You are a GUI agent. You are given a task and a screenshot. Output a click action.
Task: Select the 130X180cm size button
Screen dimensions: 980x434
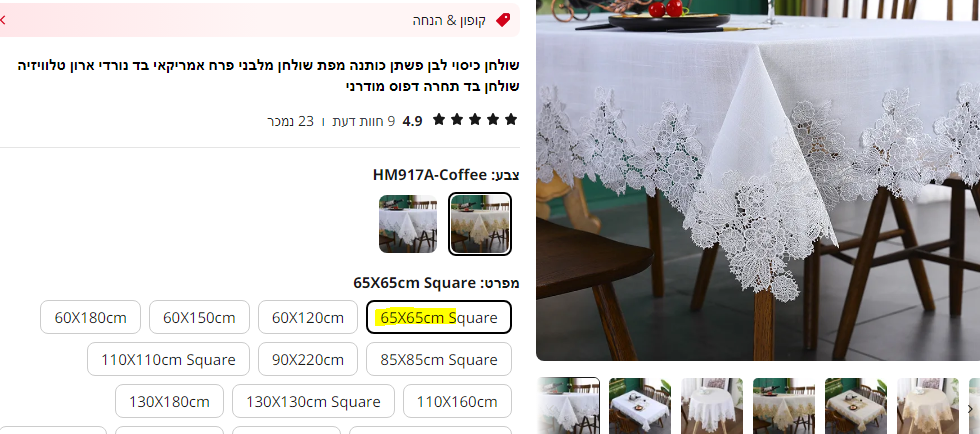pos(169,401)
